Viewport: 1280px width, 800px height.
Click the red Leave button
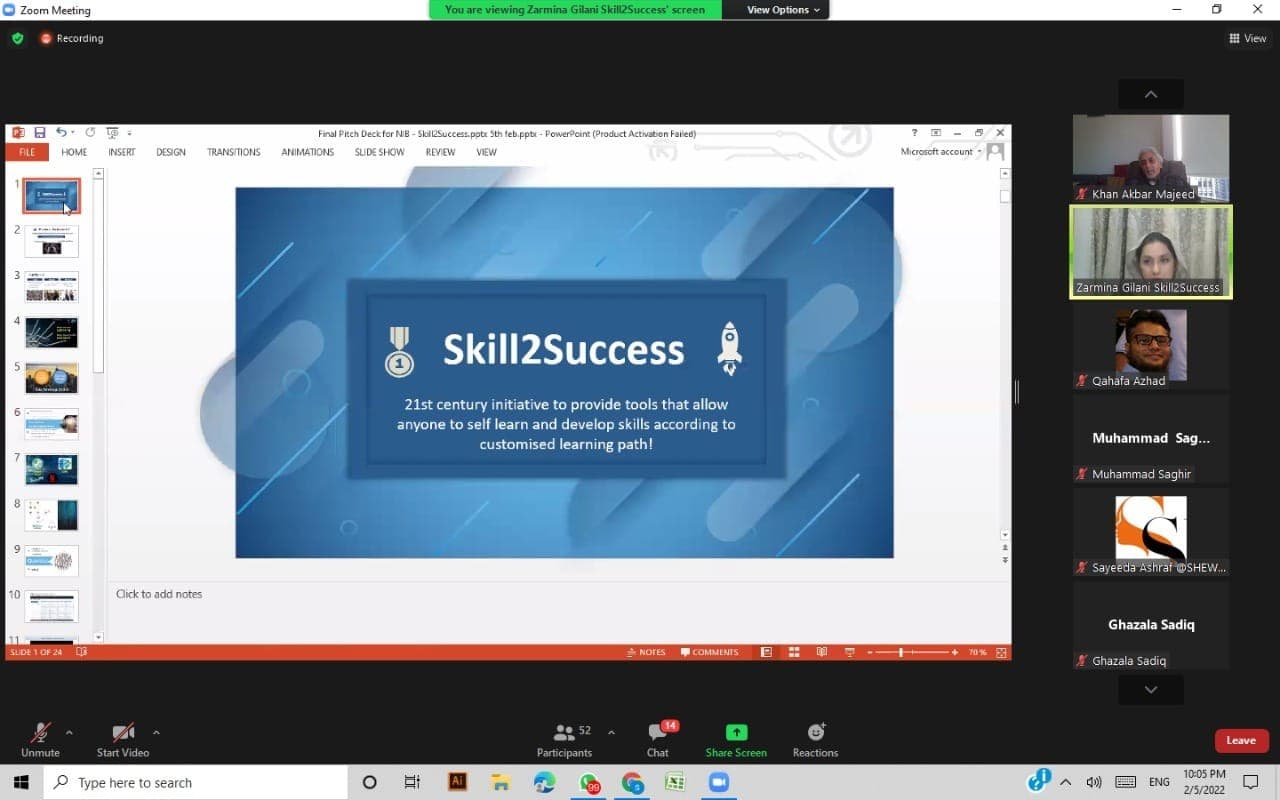(x=1241, y=740)
